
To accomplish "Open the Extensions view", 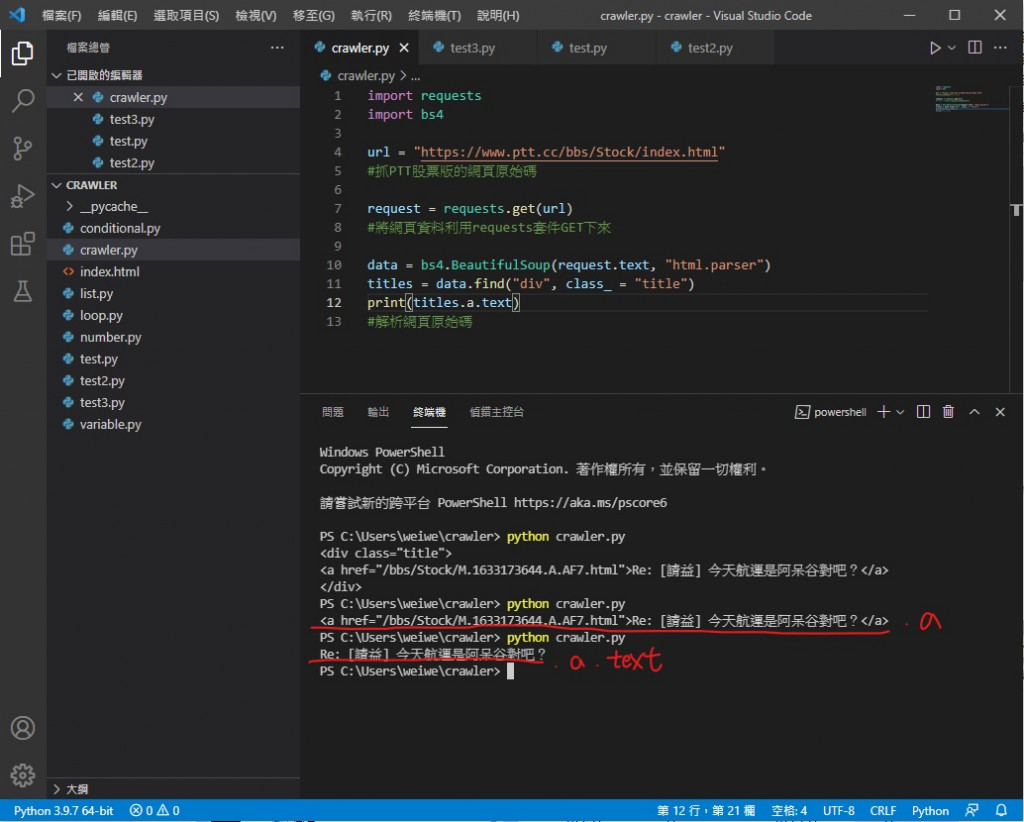I will point(22,244).
